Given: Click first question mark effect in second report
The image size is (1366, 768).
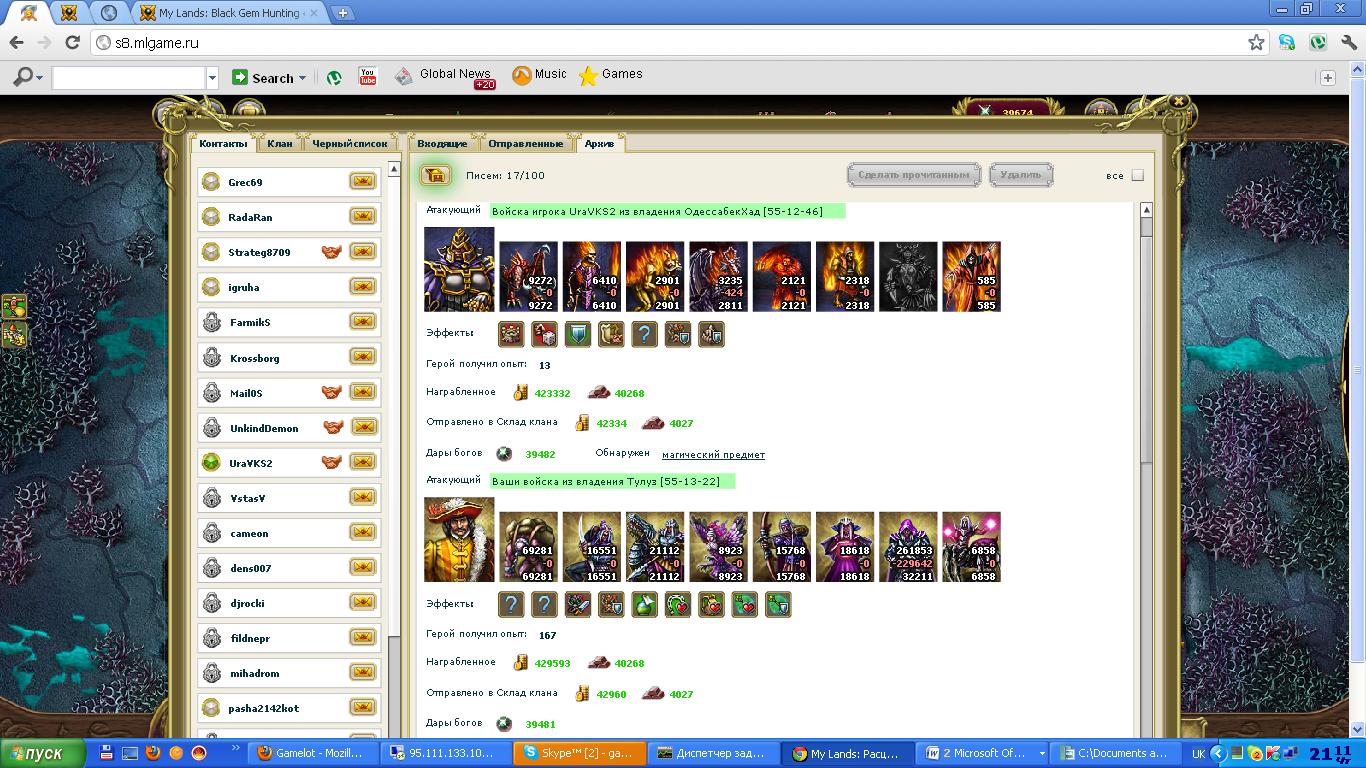Looking at the screenshot, I should pos(511,604).
